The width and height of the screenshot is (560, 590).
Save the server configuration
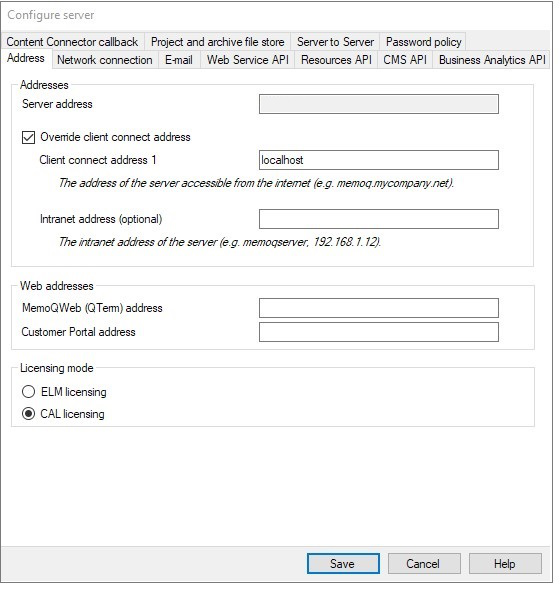click(343, 563)
